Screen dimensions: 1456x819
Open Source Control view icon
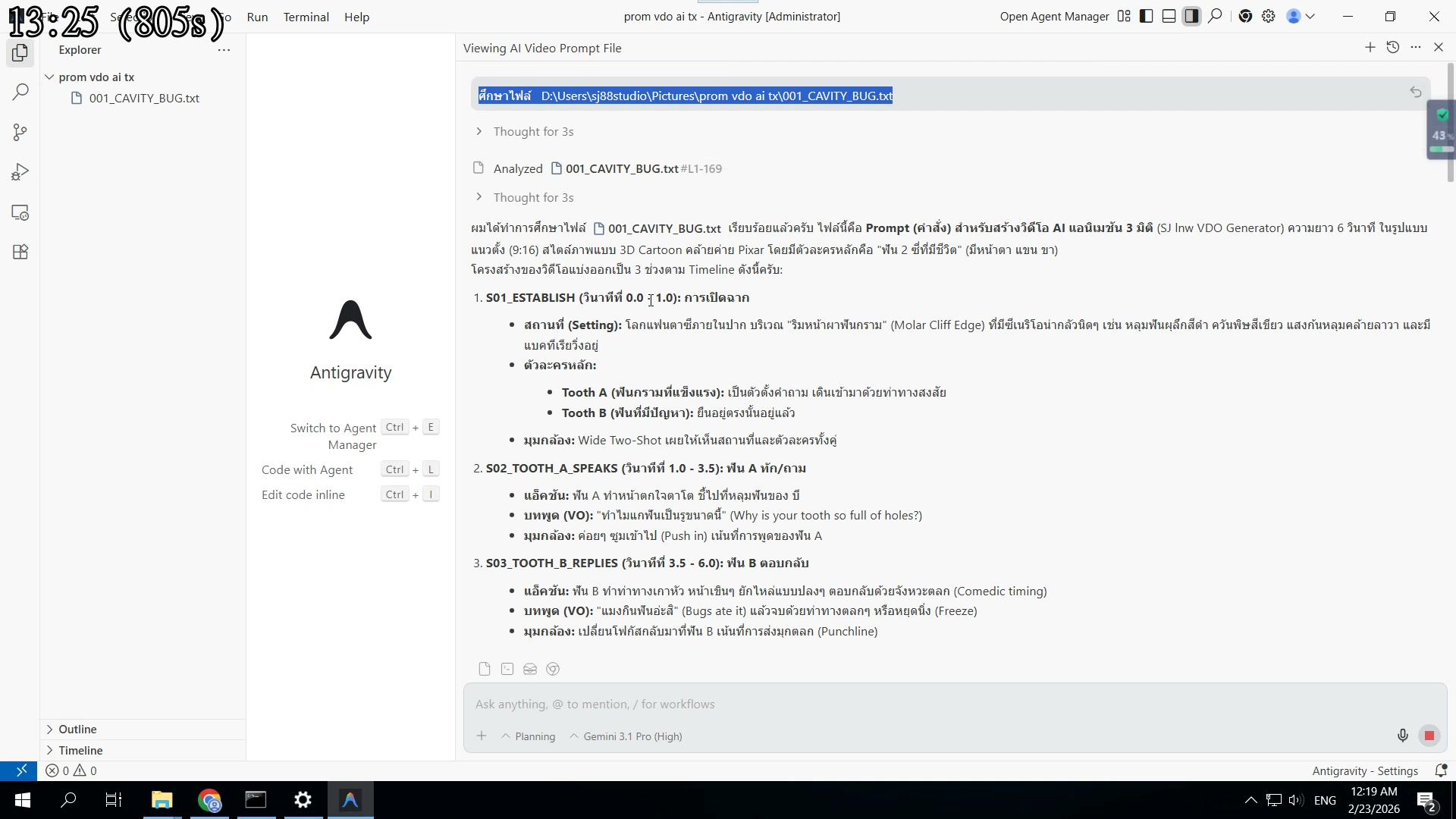tap(20, 133)
